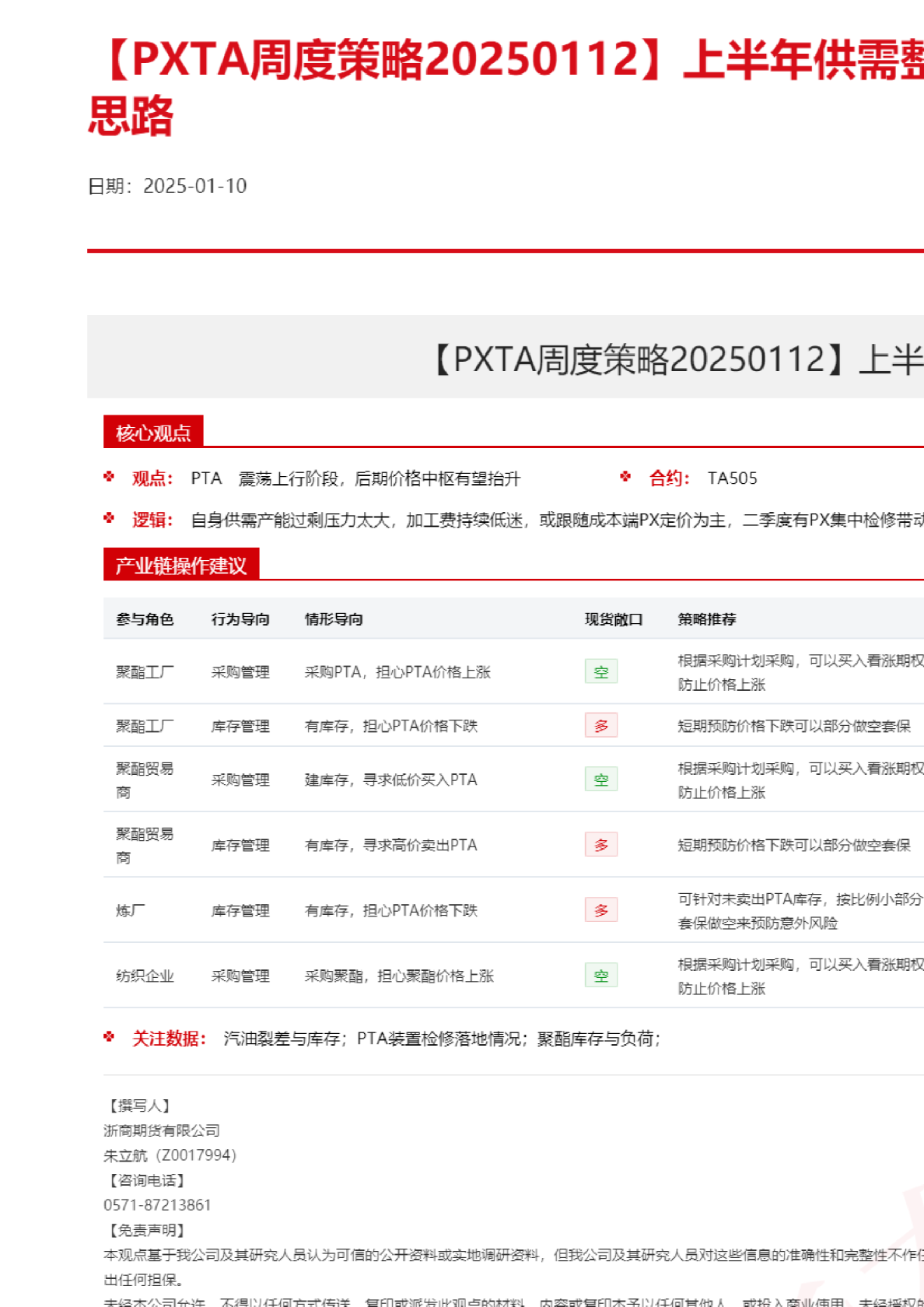This screenshot has width=924, height=1307.
Task: Click the red diamond bullet before 合约
Action: pos(625,477)
